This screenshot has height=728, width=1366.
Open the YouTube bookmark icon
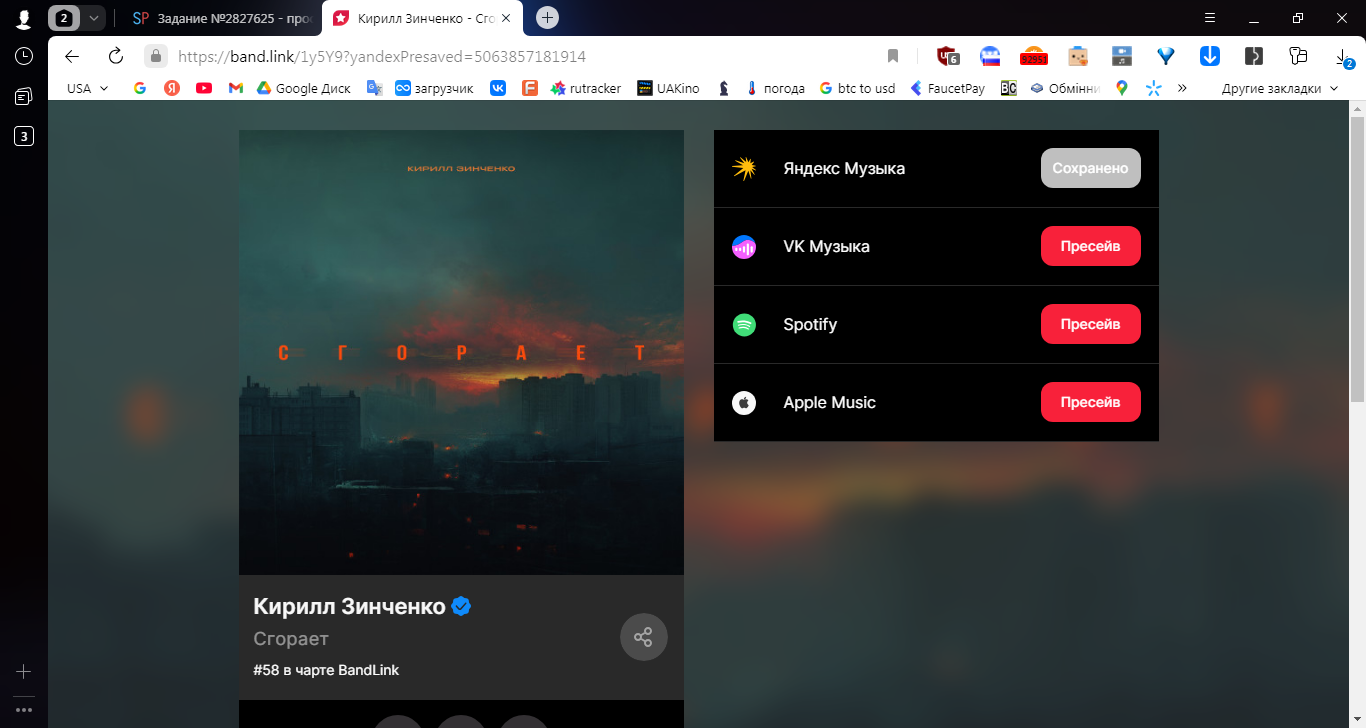point(204,88)
